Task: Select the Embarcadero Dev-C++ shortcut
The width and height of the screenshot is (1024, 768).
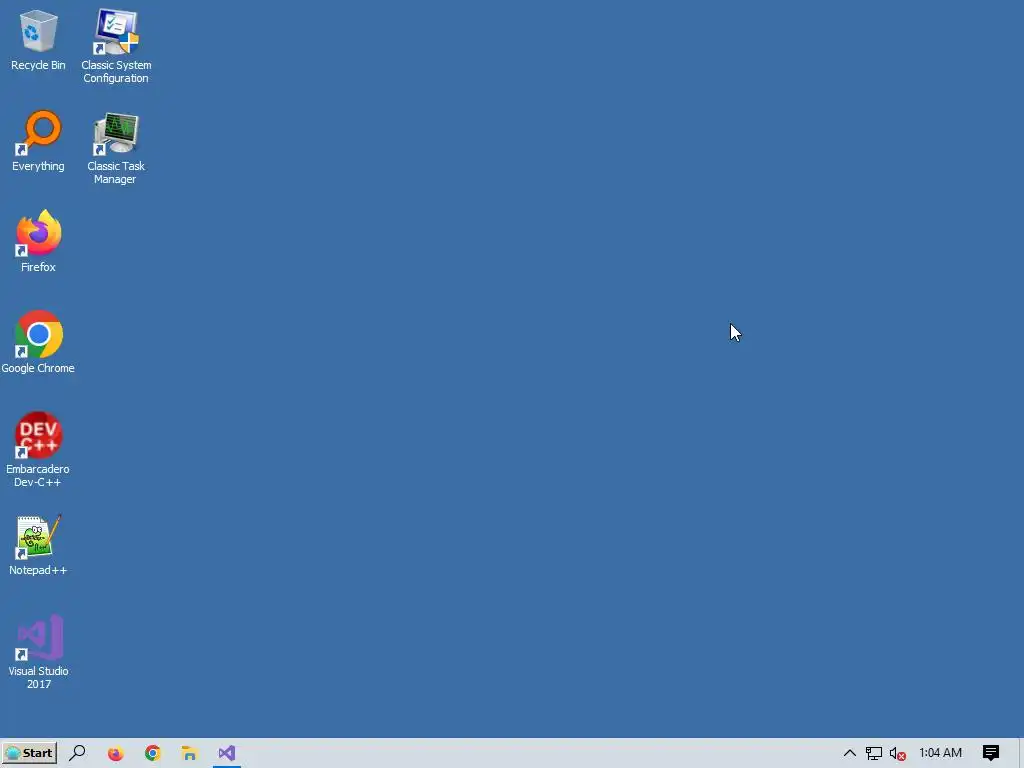Action: click(38, 449)
